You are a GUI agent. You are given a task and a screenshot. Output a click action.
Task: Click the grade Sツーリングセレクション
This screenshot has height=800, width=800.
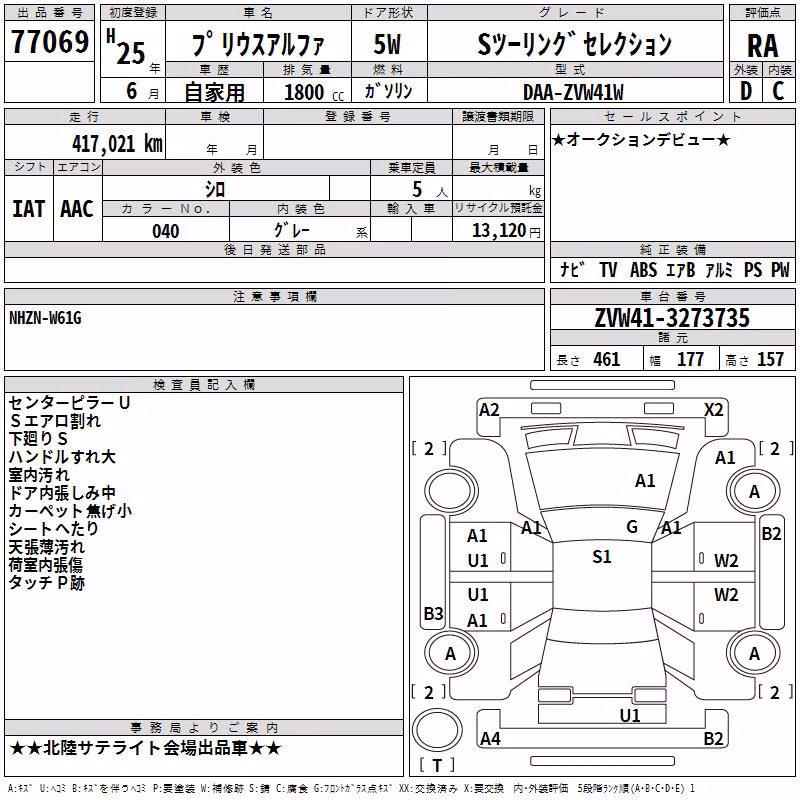click(x=575, y=44)
